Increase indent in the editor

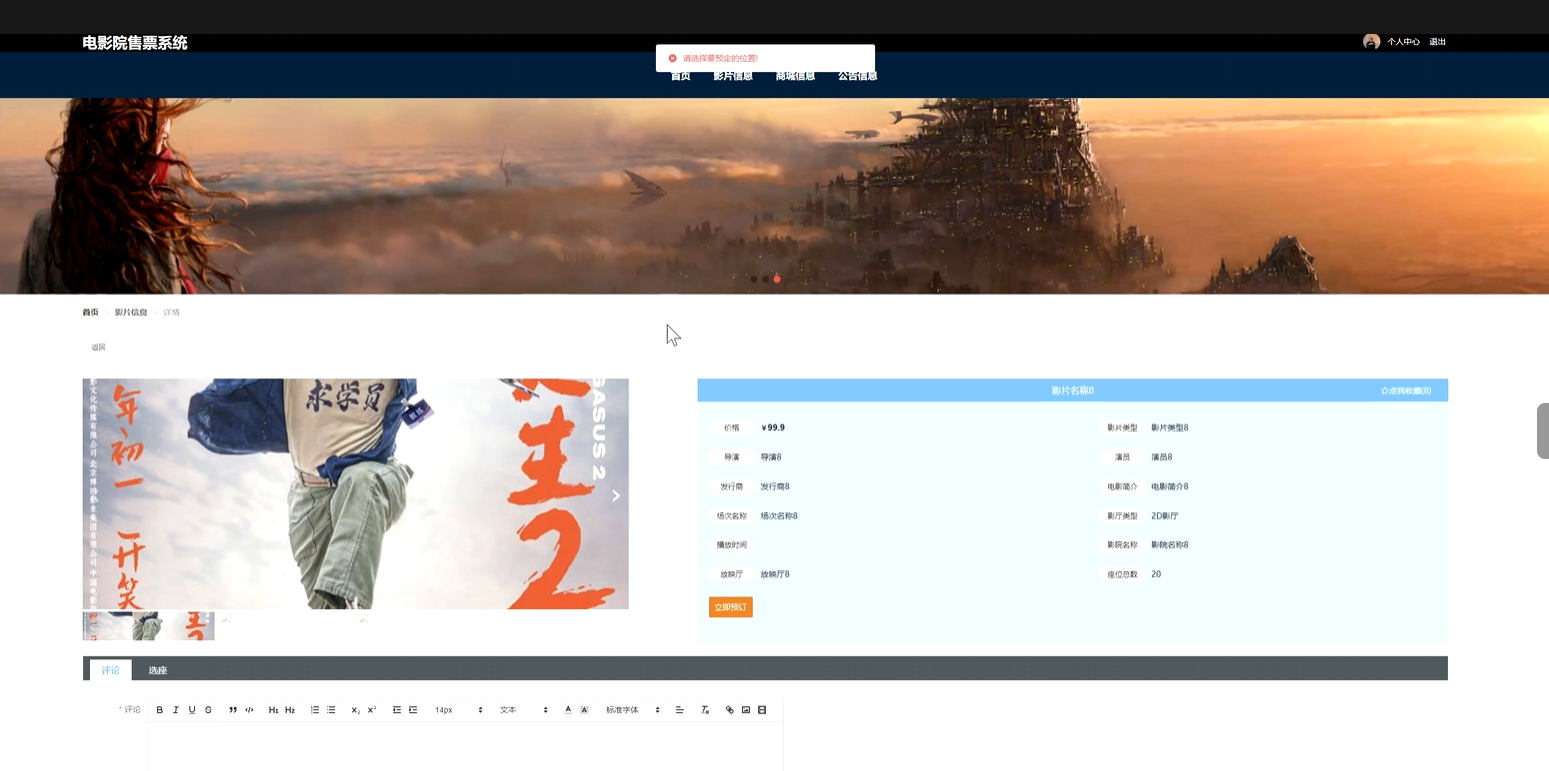tap(413, 710)
